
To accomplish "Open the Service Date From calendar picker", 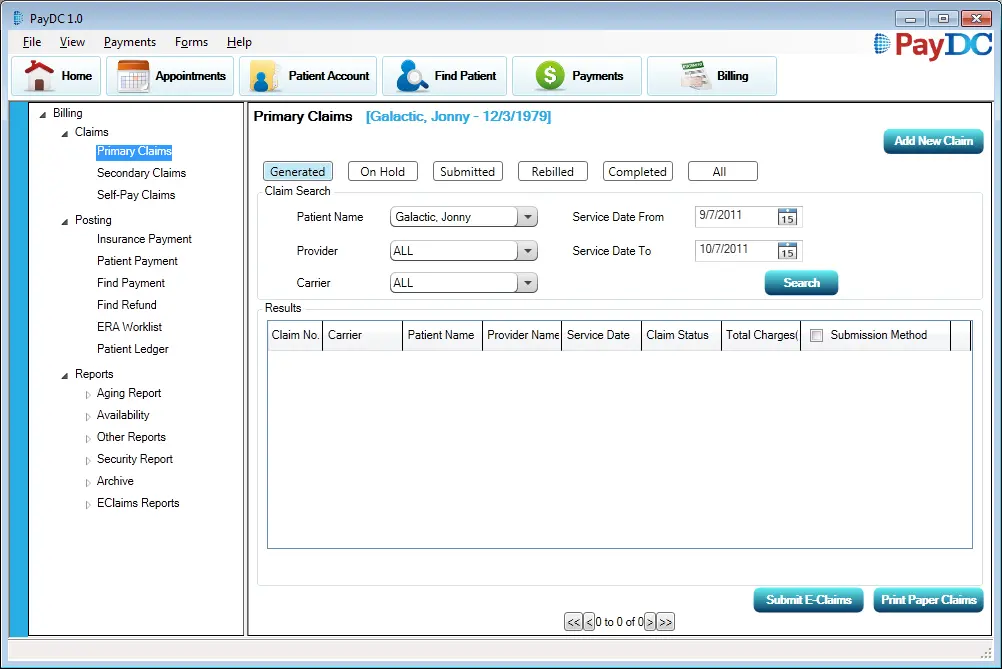I will coord(787,216).
